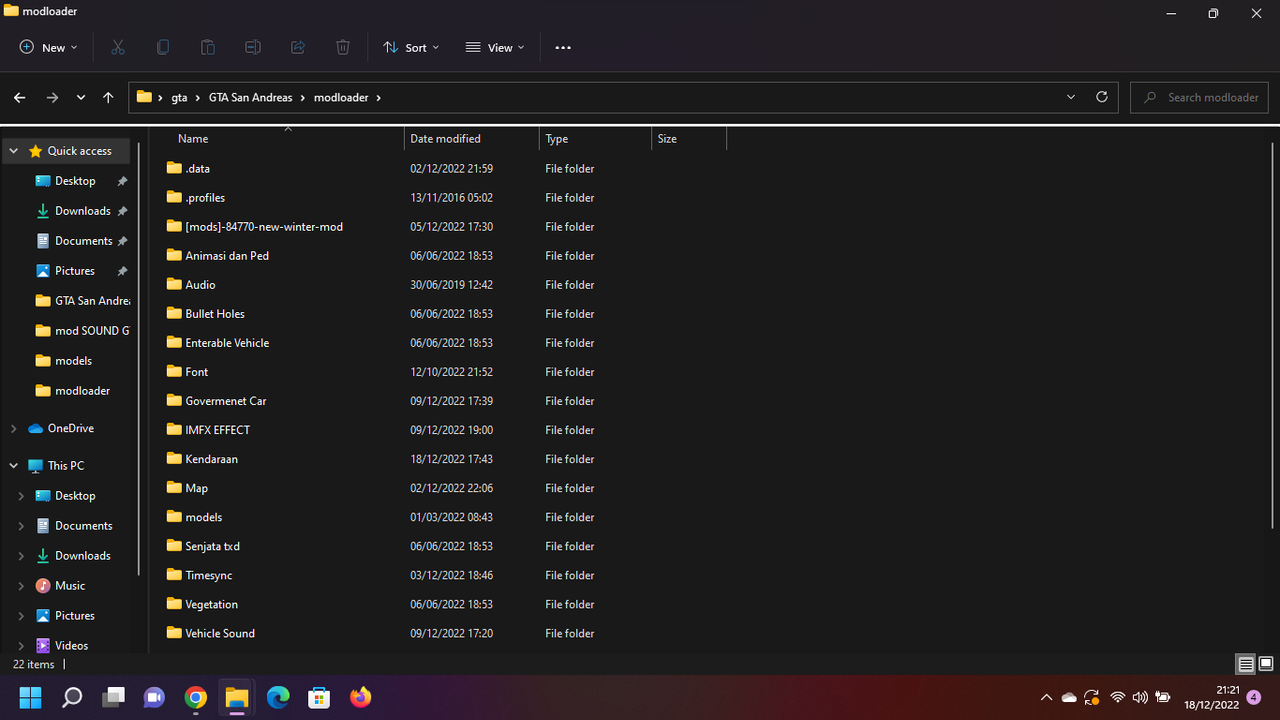Open taskbar Search magnifier
Screen dimensions: 1280x720
pyautogui.click(x=72, y=697)
